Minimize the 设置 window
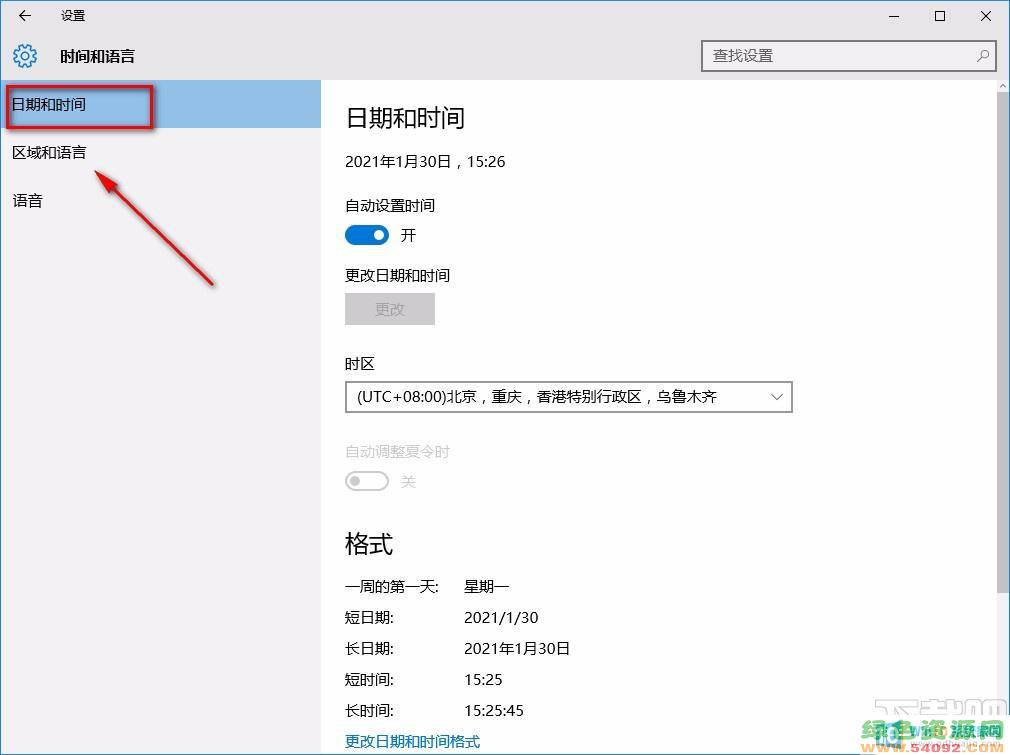This screenshot has height=755, width=1010. click(x=894, y=16)
